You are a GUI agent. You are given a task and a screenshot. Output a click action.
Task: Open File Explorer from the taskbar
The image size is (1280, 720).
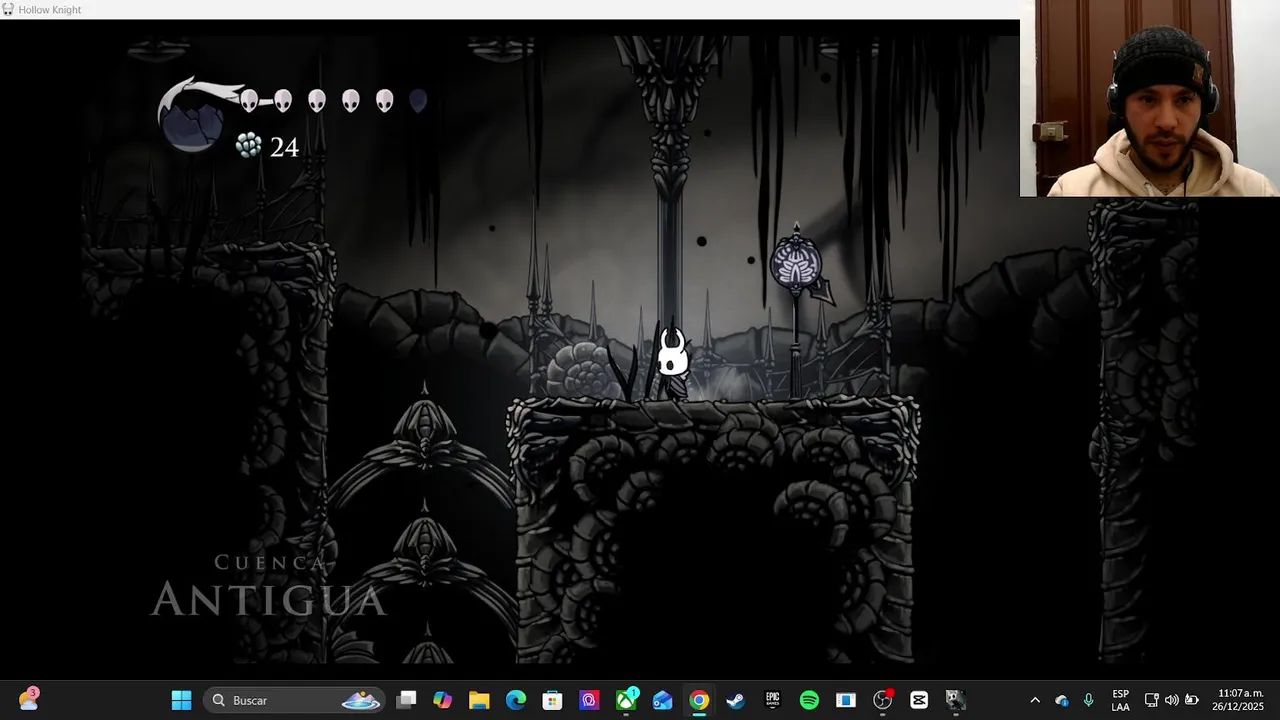click(x=479, y=700)
